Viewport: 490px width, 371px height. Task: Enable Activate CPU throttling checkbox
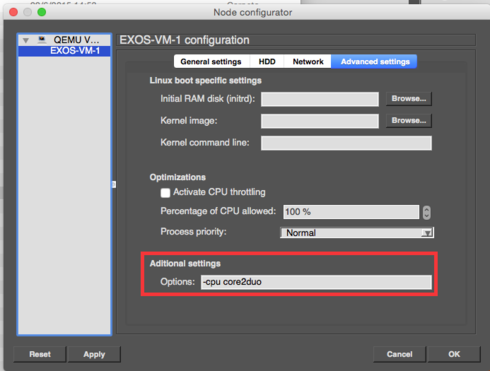165,193
